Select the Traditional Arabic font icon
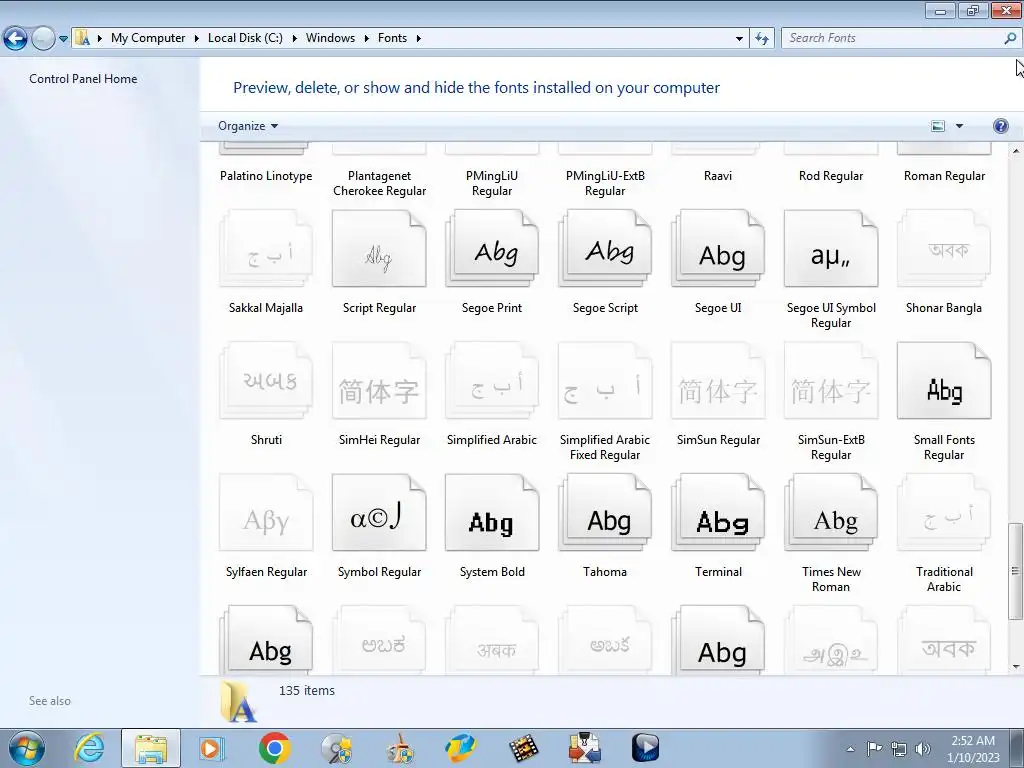This screenshot has height=768, width=1024. 944,513
